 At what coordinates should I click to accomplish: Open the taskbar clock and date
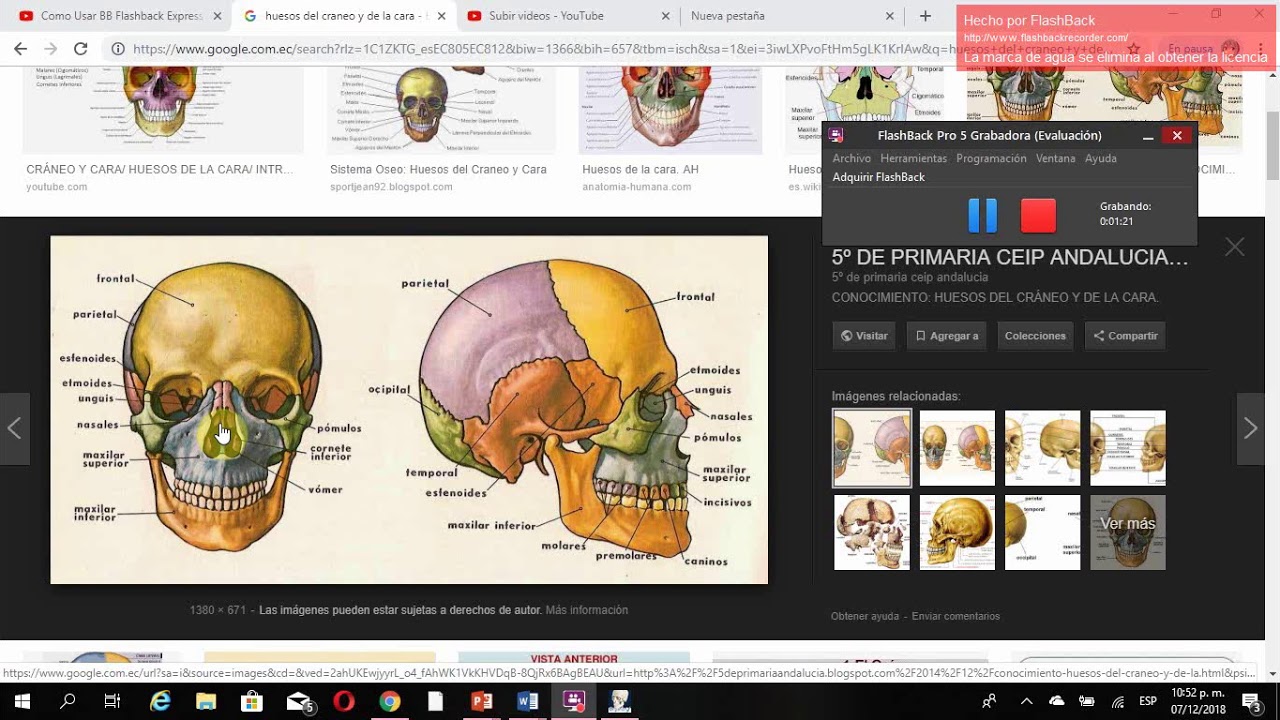pos(1197,701)
